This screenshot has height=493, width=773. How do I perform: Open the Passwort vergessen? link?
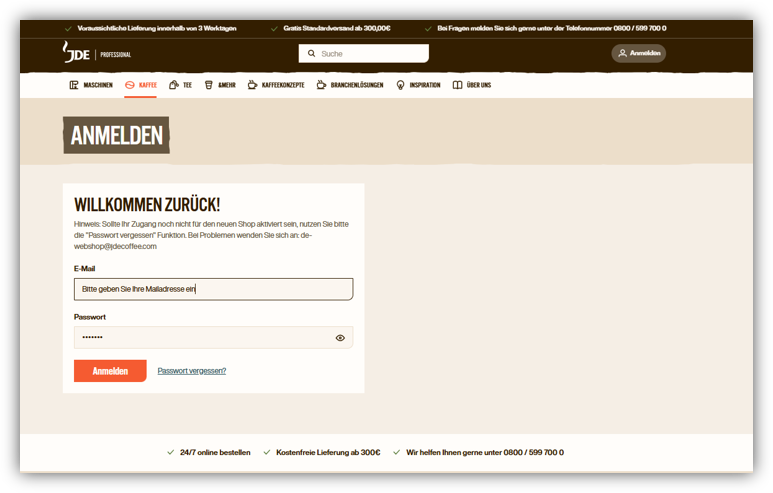pos(192,371)
